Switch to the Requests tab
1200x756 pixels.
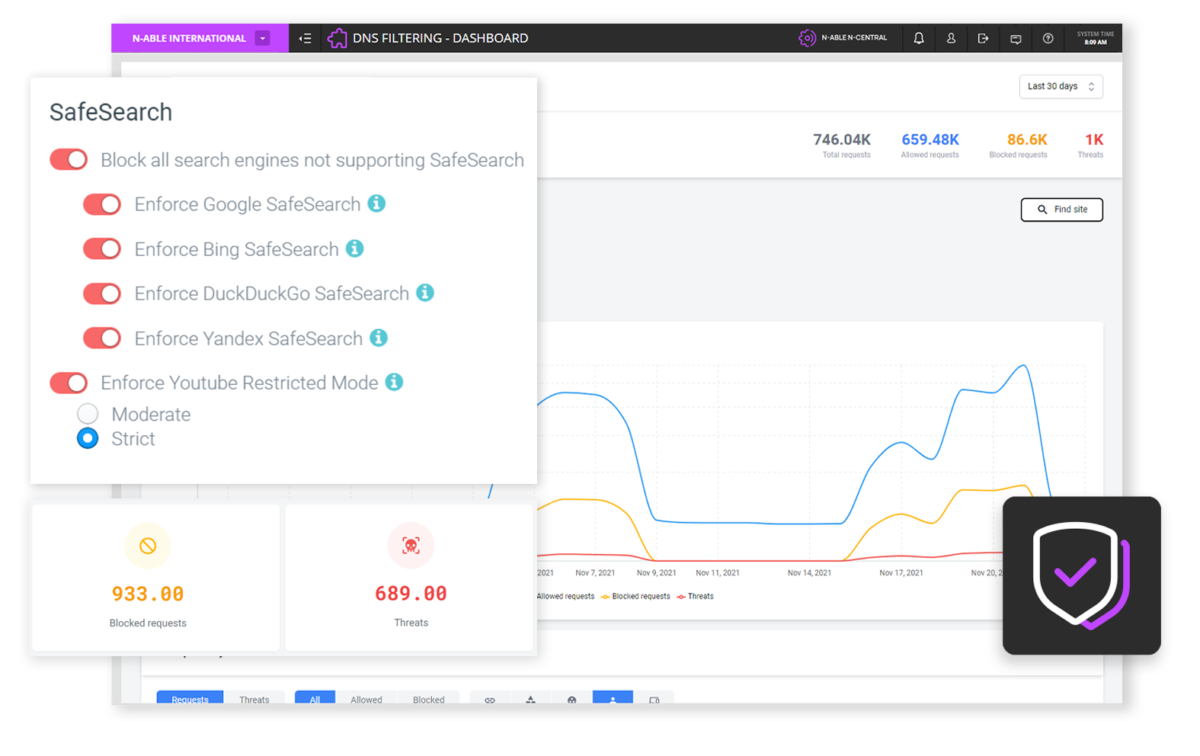(x=190, y=699)
